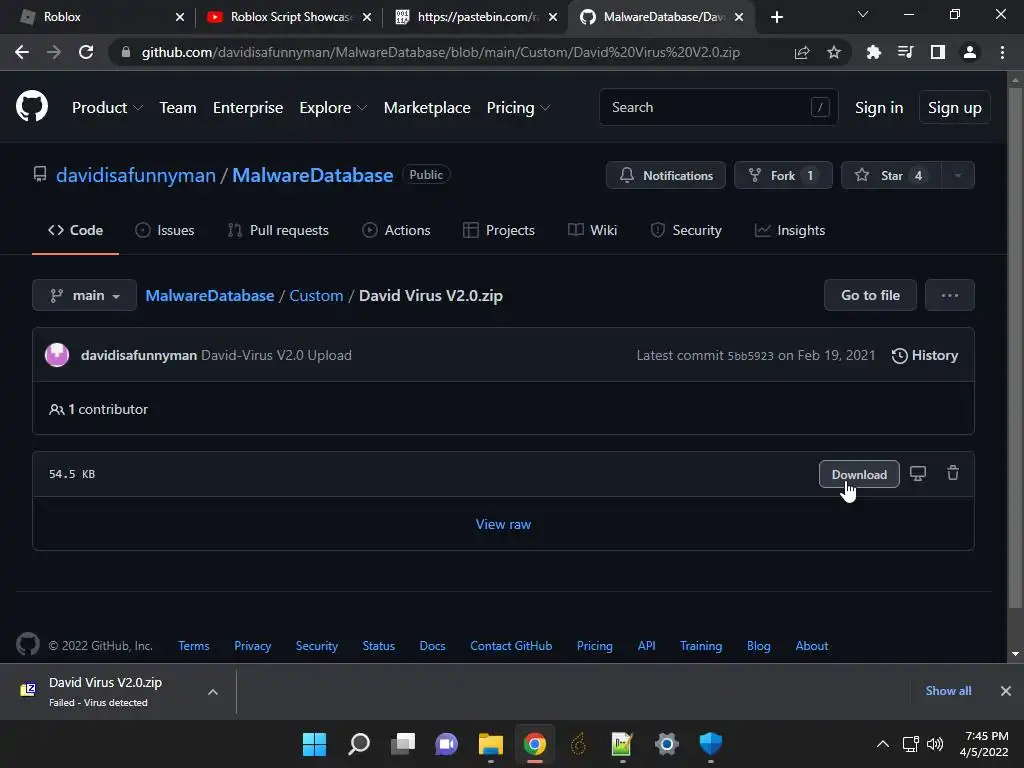Image resolution: width=1024 pixels, height=768 pixels.
Task: Expand the Pricing dropdown in header
Action: 519,108
